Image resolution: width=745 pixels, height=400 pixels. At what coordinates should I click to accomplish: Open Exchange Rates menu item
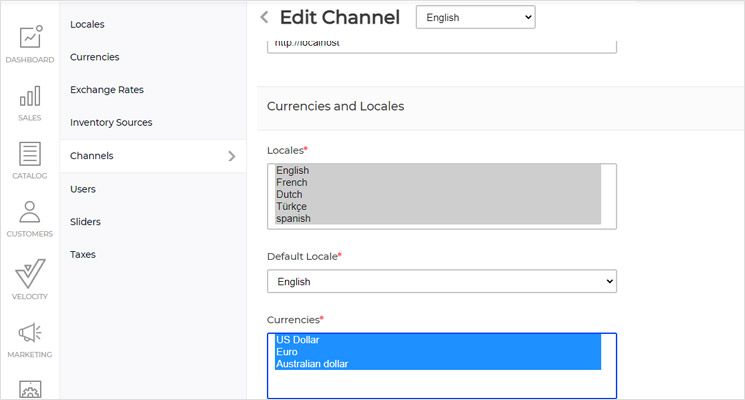[107, 90]
